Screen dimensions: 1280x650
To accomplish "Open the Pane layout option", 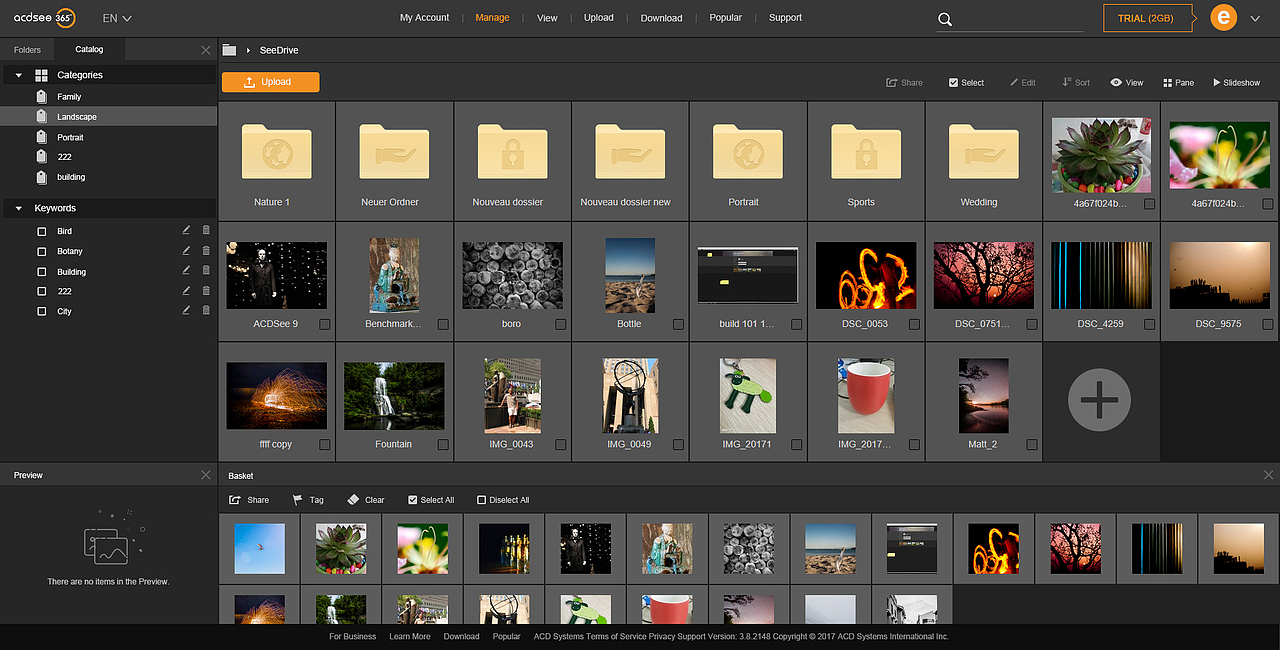I will point(1178,83).
